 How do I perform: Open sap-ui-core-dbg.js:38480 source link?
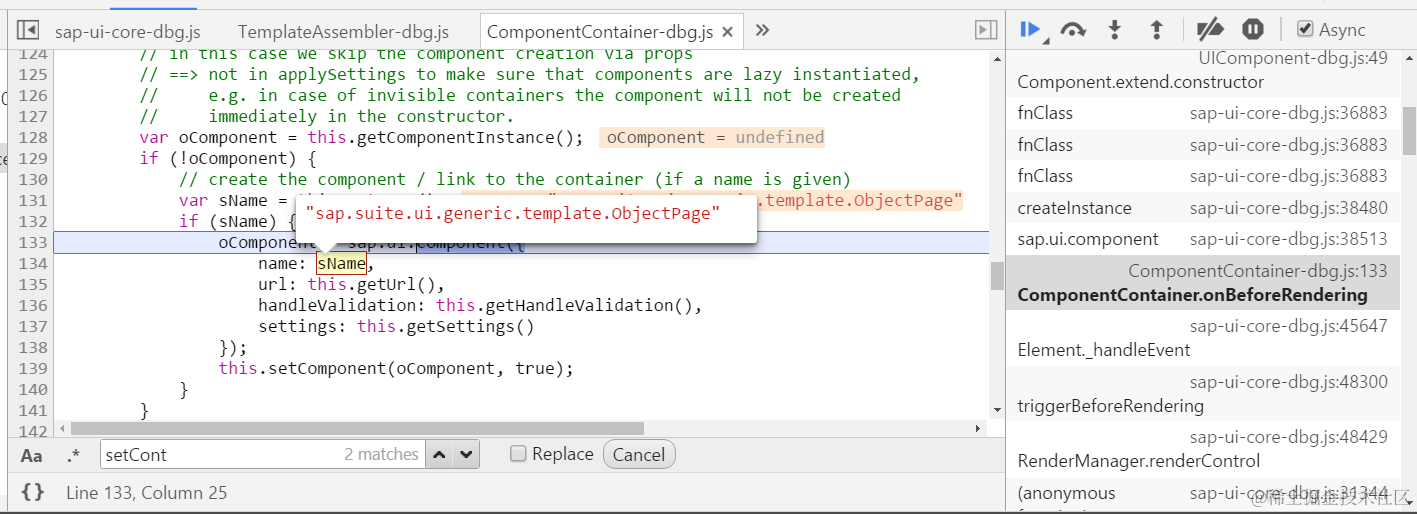click(1289, 208)
